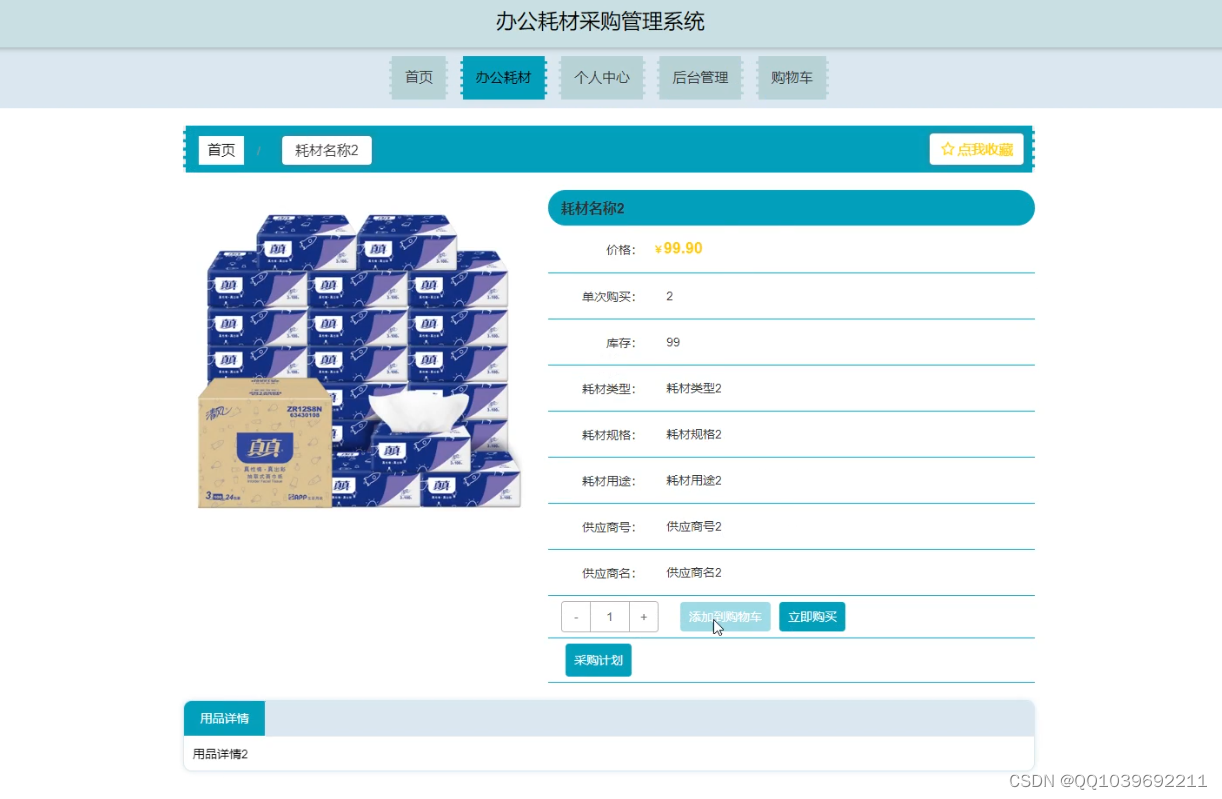Go to 个人中心 personal center
Viewport: 1222px width, 799px height.
(601, 77)
